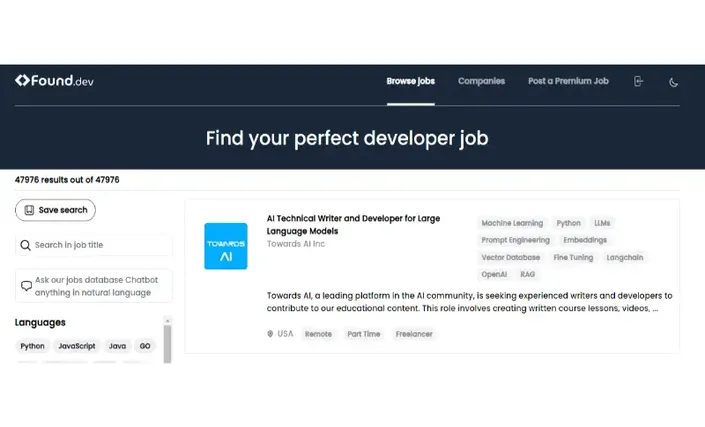The image size is (705, 427).
Task: Toggle the Python language filter
Action: point(32,346)
